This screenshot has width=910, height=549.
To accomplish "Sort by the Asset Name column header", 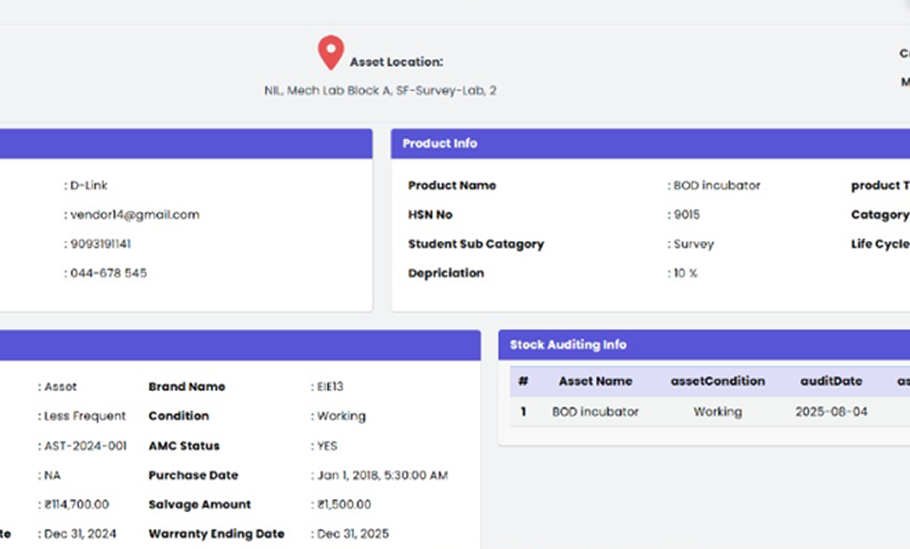I will click(595, 381).
